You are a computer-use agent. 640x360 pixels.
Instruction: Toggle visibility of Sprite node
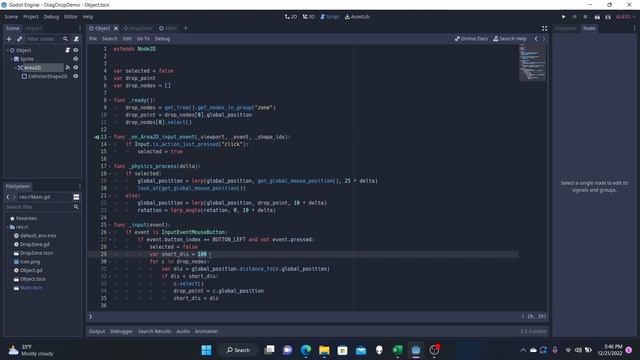pyautogui.click(x=76, y=59)
